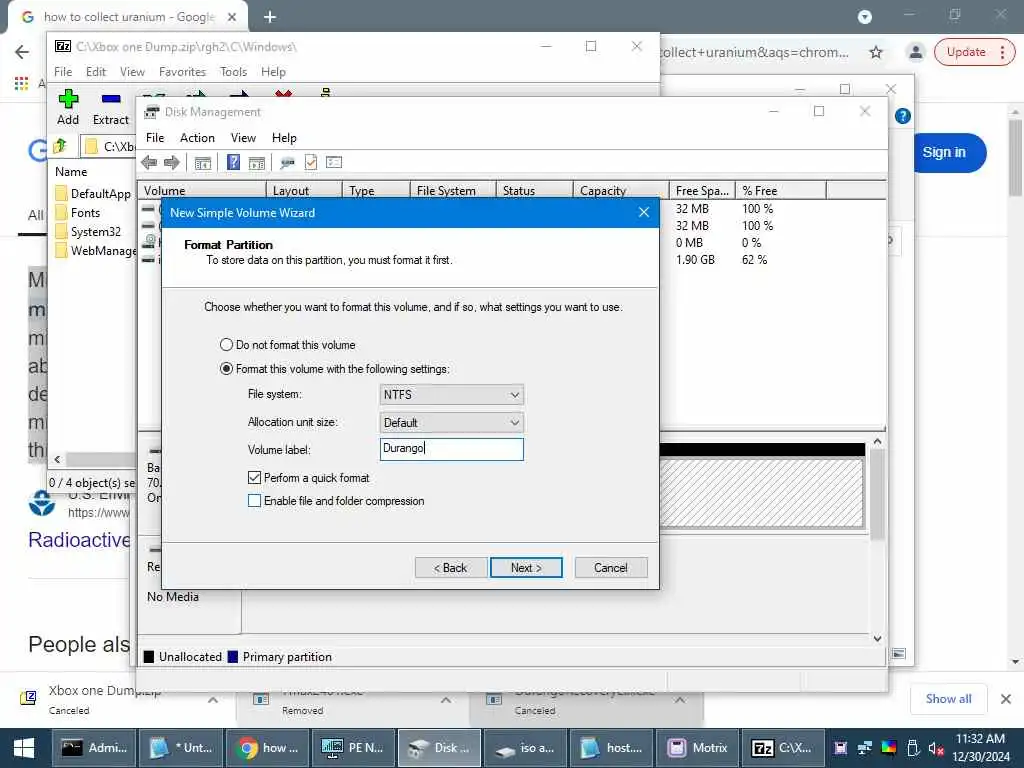Click Cancel in the Volume Wizard

pyautogui.click(x=611, y=568)
